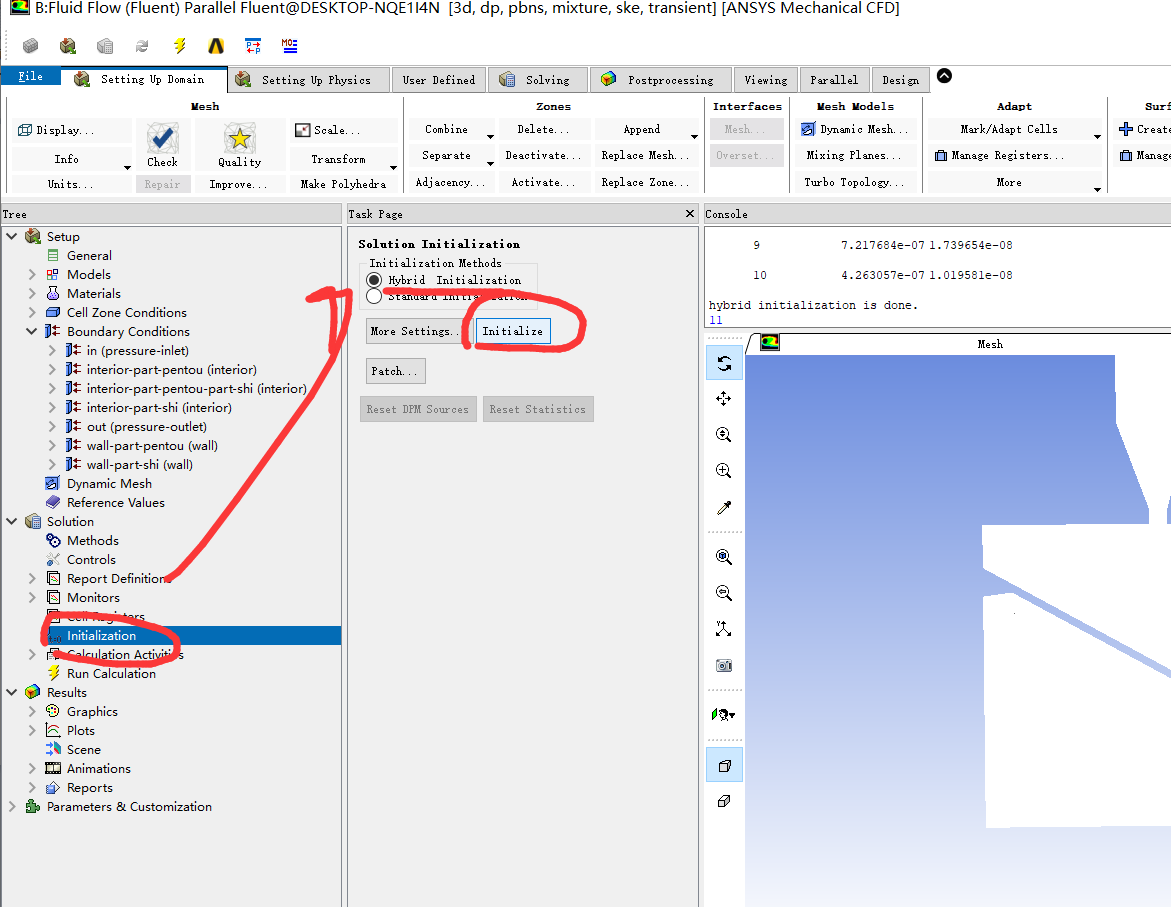
Task: Click the zoom out magnifier icon
Action: pos(724,593)
